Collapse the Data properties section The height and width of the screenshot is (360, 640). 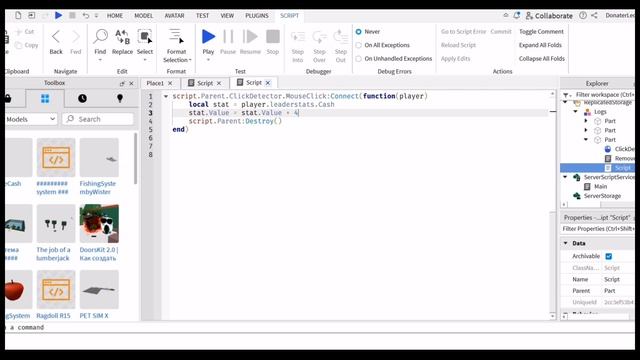[566, 243]
